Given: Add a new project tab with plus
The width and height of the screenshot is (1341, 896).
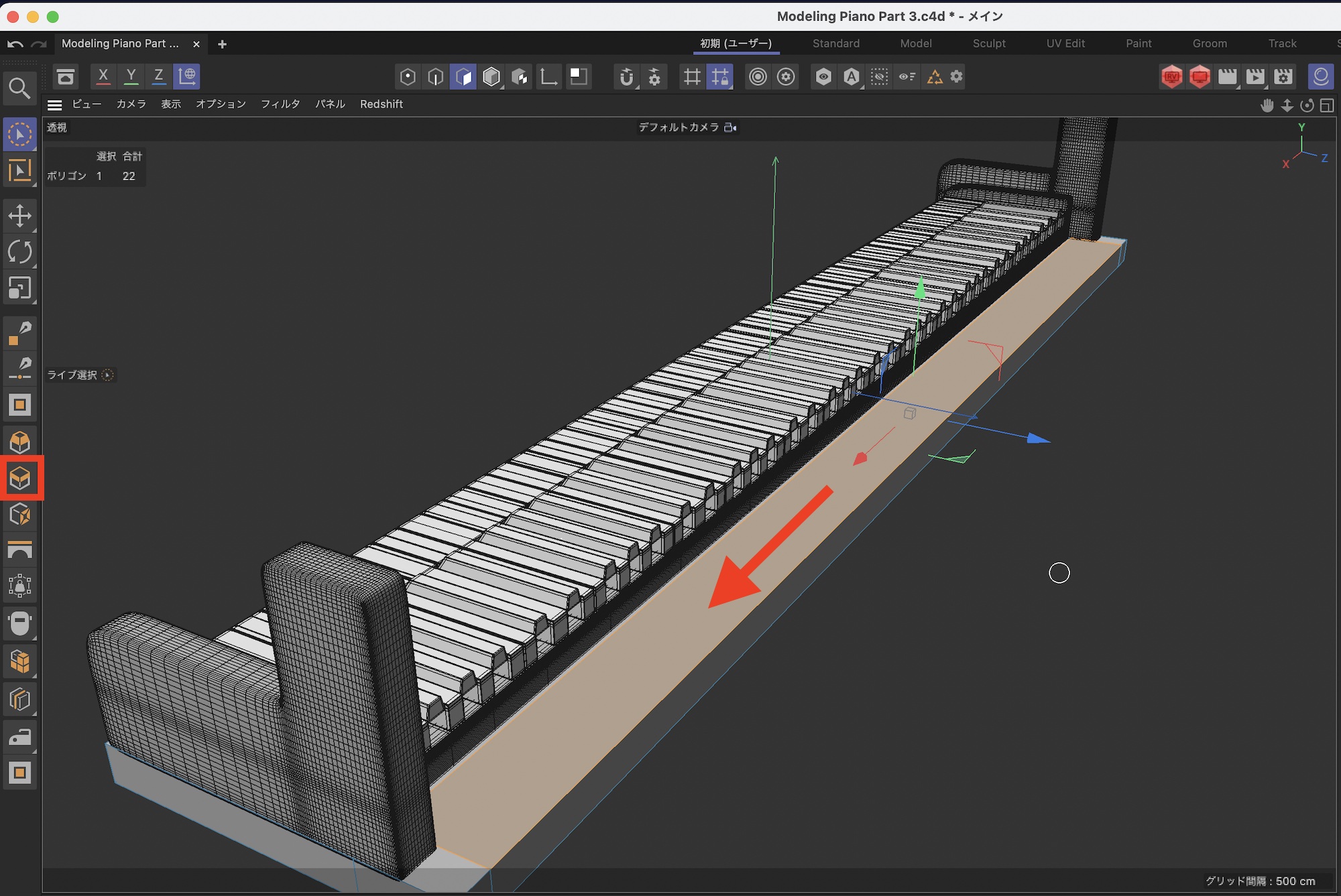Looking at the screenshot, I should (222, 44).
